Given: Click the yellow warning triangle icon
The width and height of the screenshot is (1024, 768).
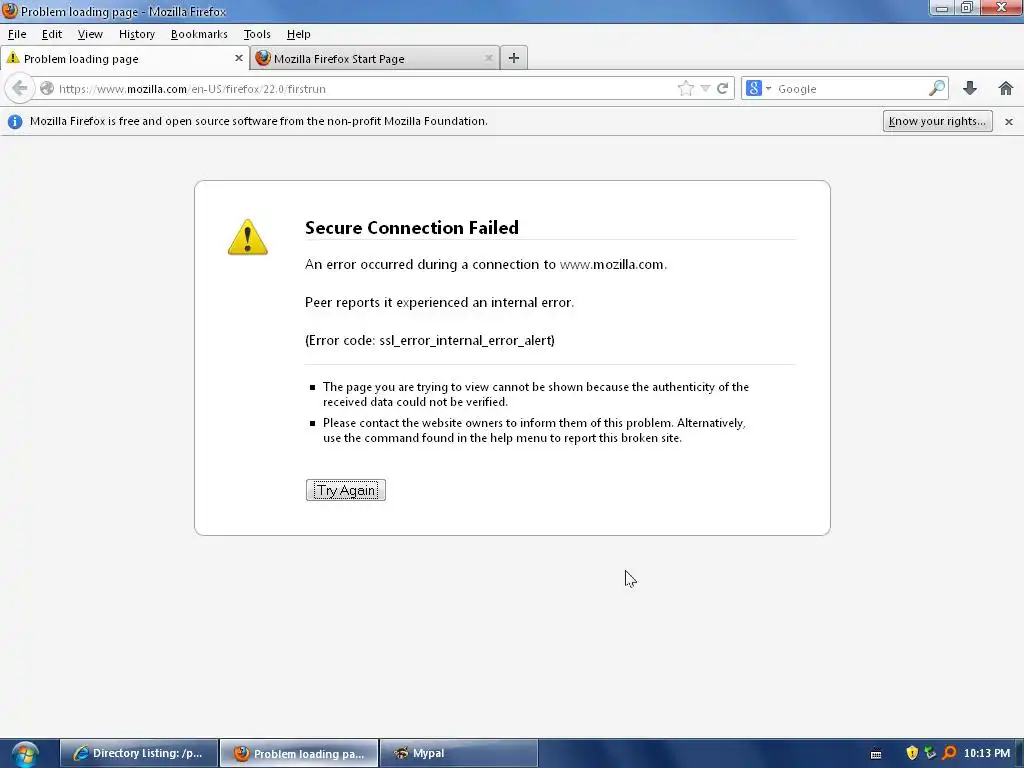Looking at the screenshot, I should 248,236.
